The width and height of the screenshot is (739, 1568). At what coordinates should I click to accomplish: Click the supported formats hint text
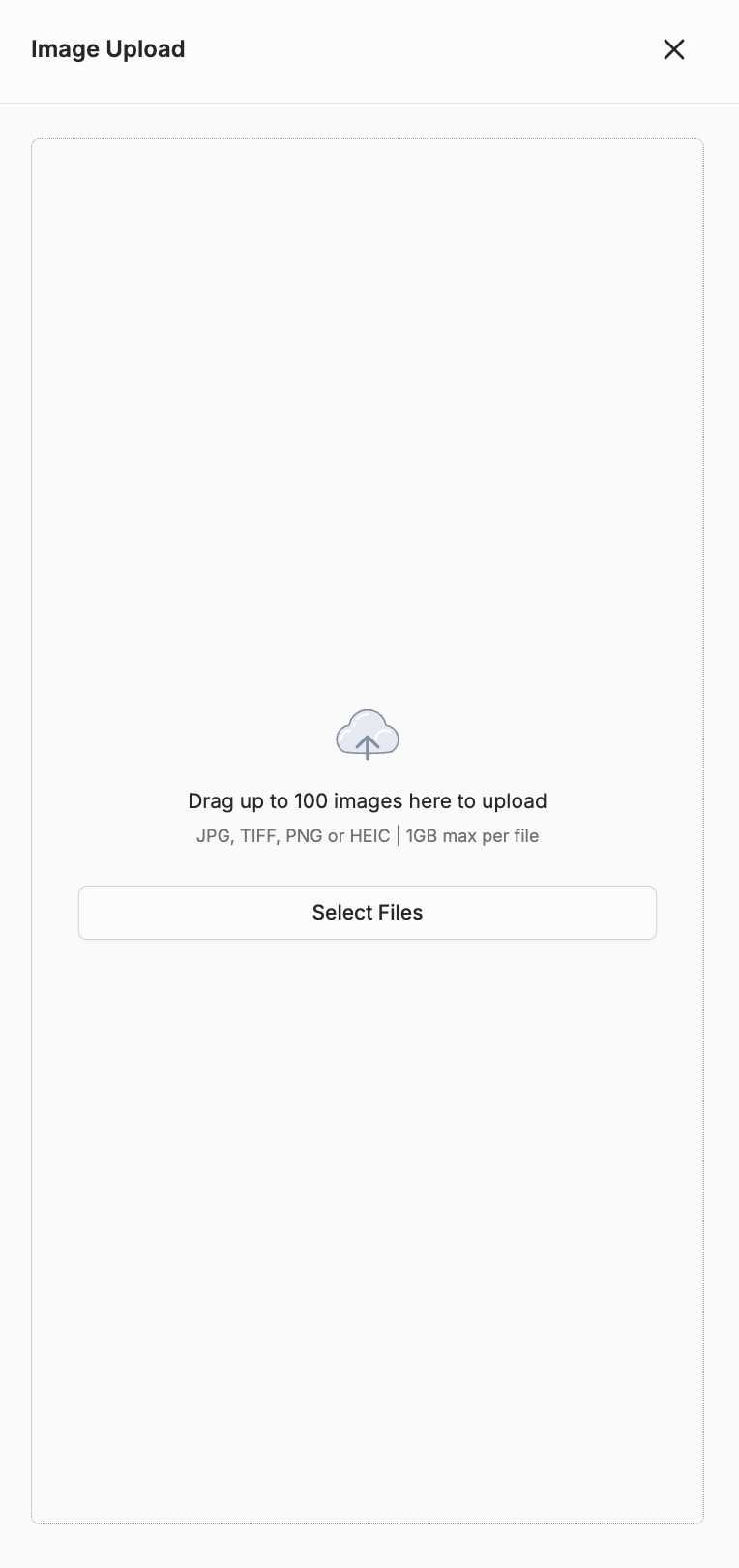click(368, 836)
